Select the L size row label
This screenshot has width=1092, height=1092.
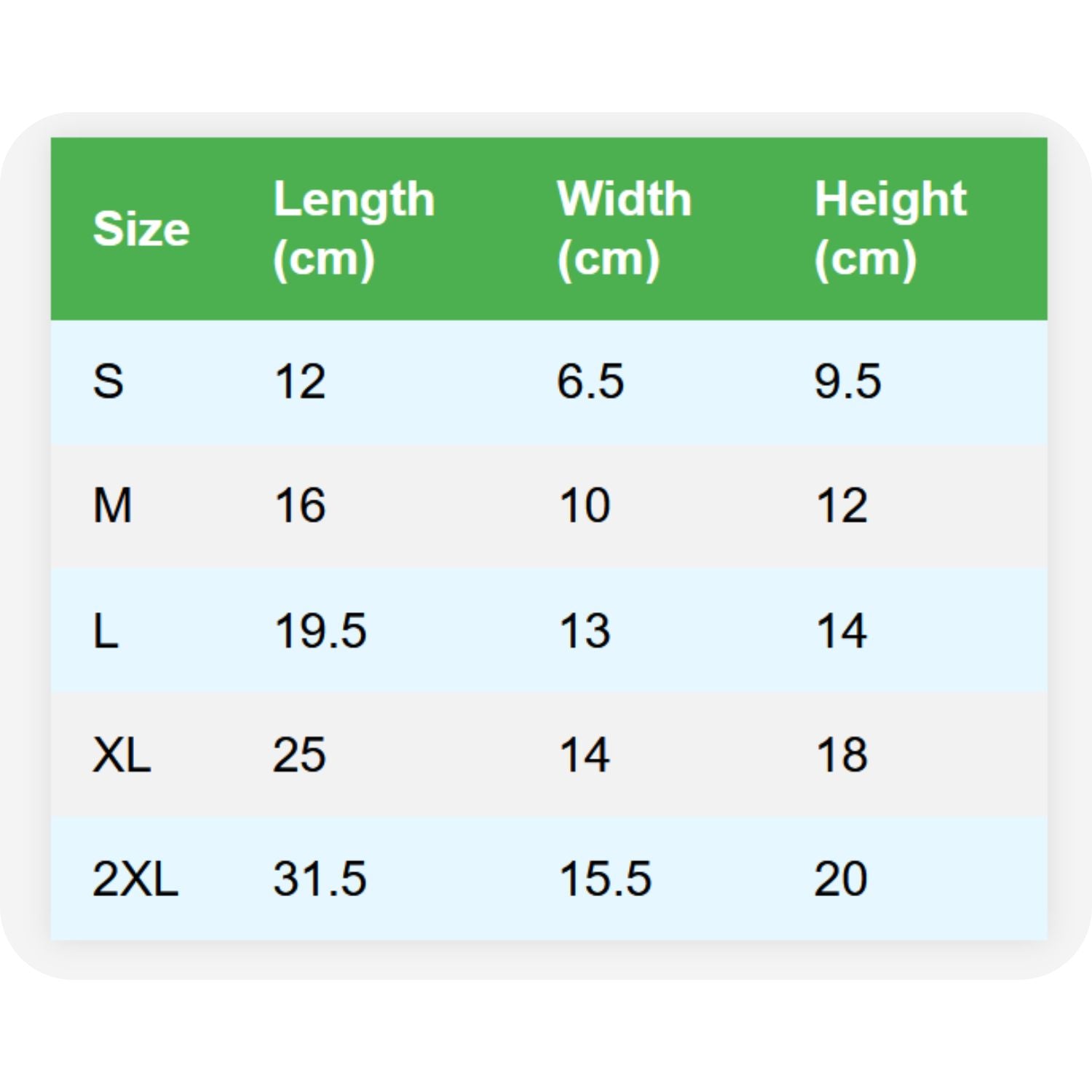[106, 630]
